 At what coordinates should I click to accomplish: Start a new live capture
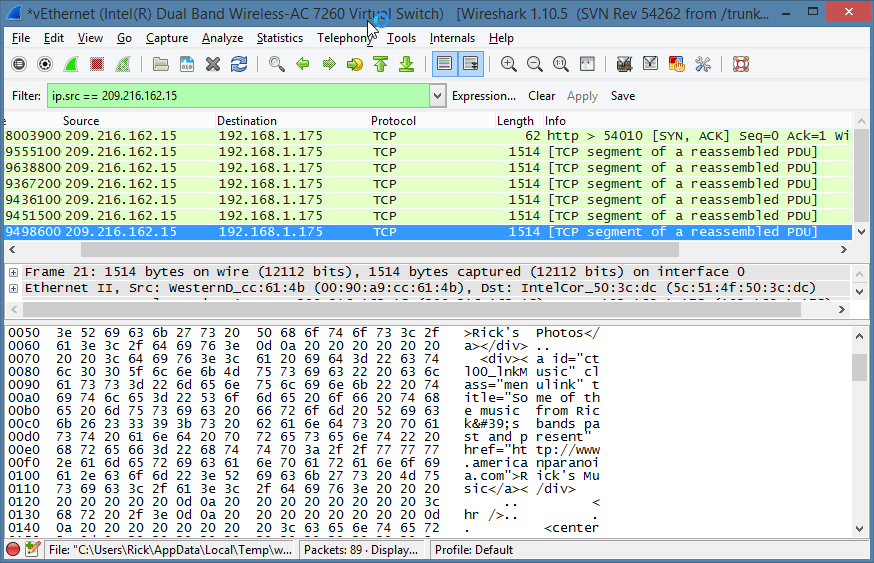pos(71,64)
